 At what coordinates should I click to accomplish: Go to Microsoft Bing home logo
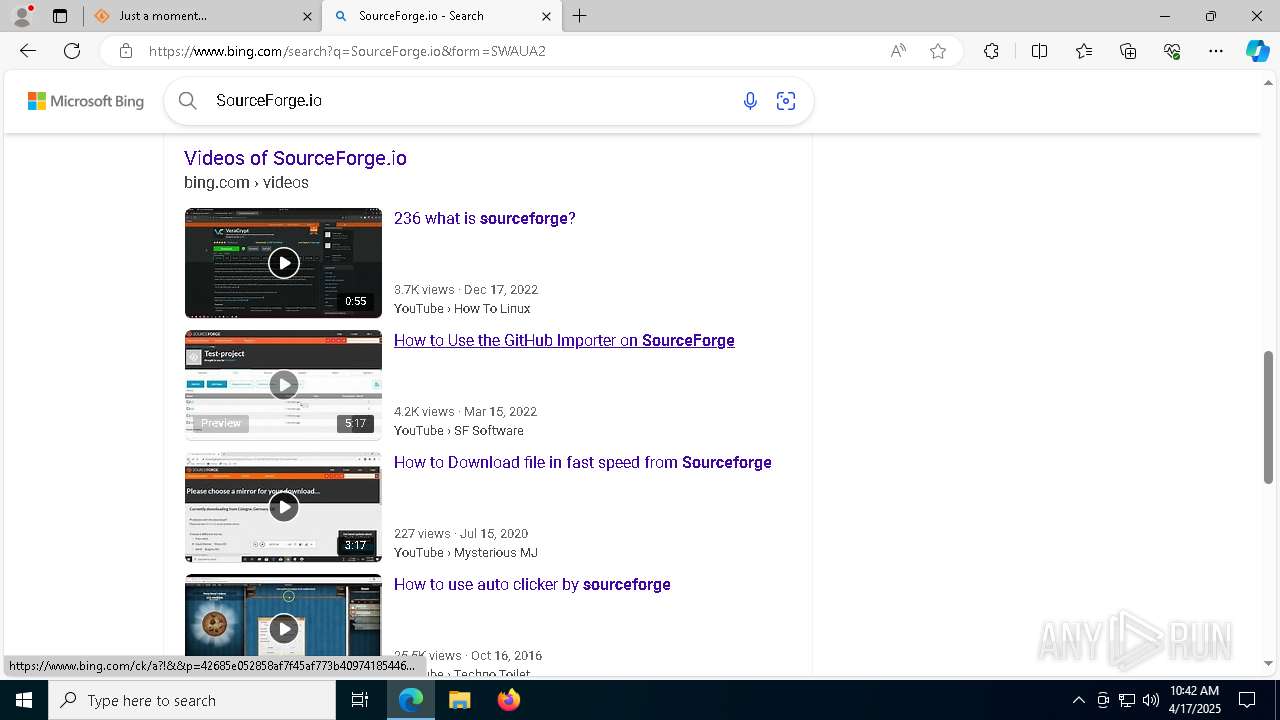tap(86, 101)
